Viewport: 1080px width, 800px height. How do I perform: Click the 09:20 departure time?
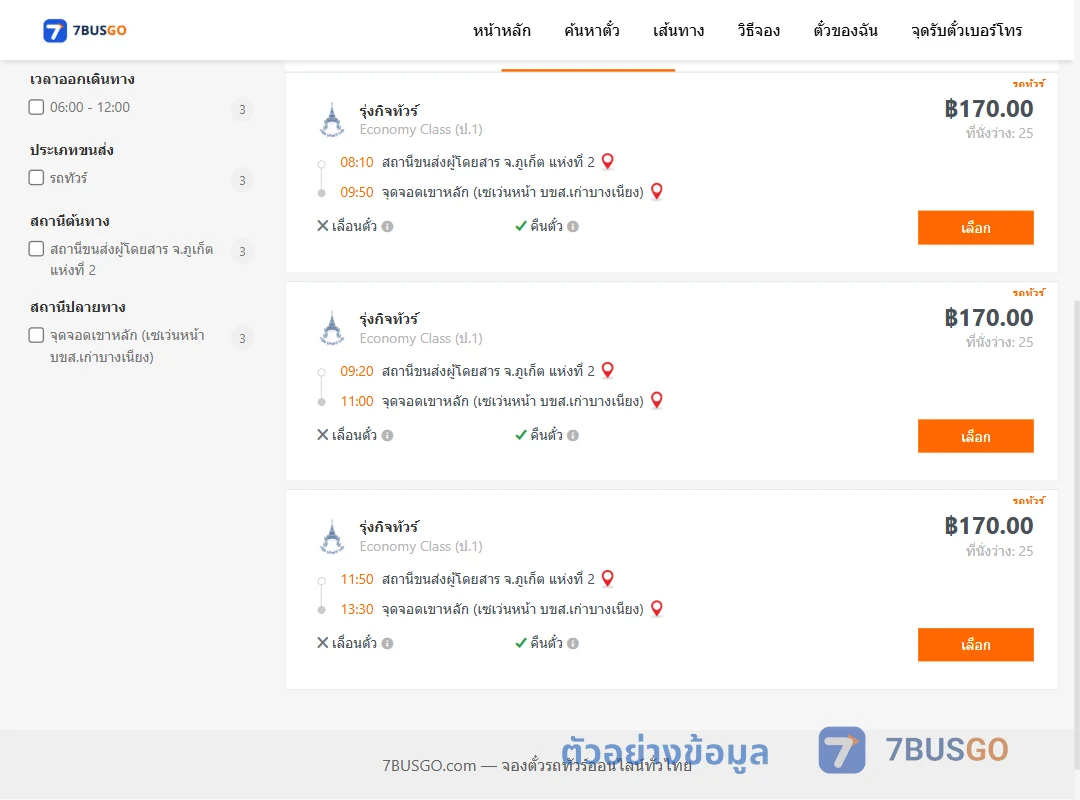[x=357, y=371]
